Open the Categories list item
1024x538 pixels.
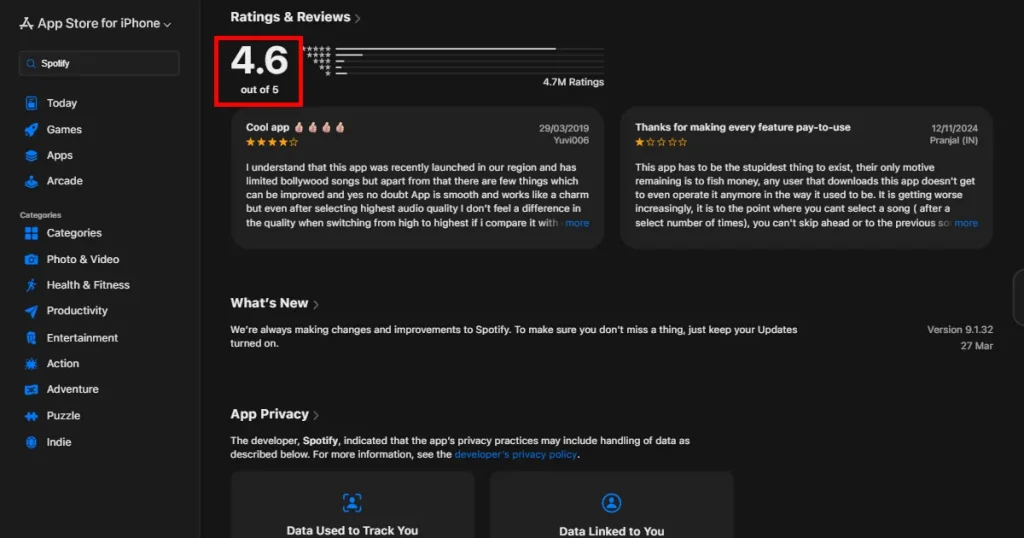click(x=74, y=233)
